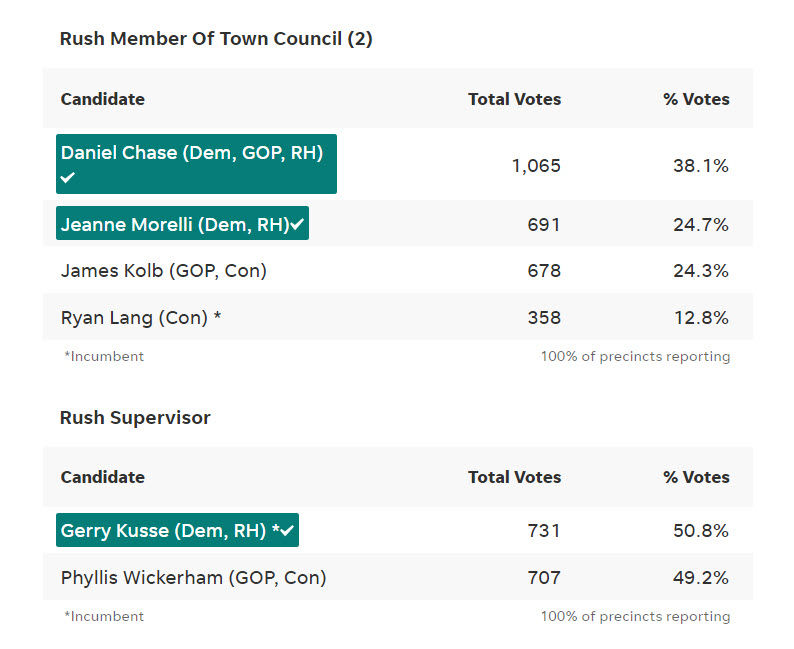Select the Daniel Chase (Dem, GOP, RH) label
The height and width of the screenshot is (649, 794).
(196, 164)
